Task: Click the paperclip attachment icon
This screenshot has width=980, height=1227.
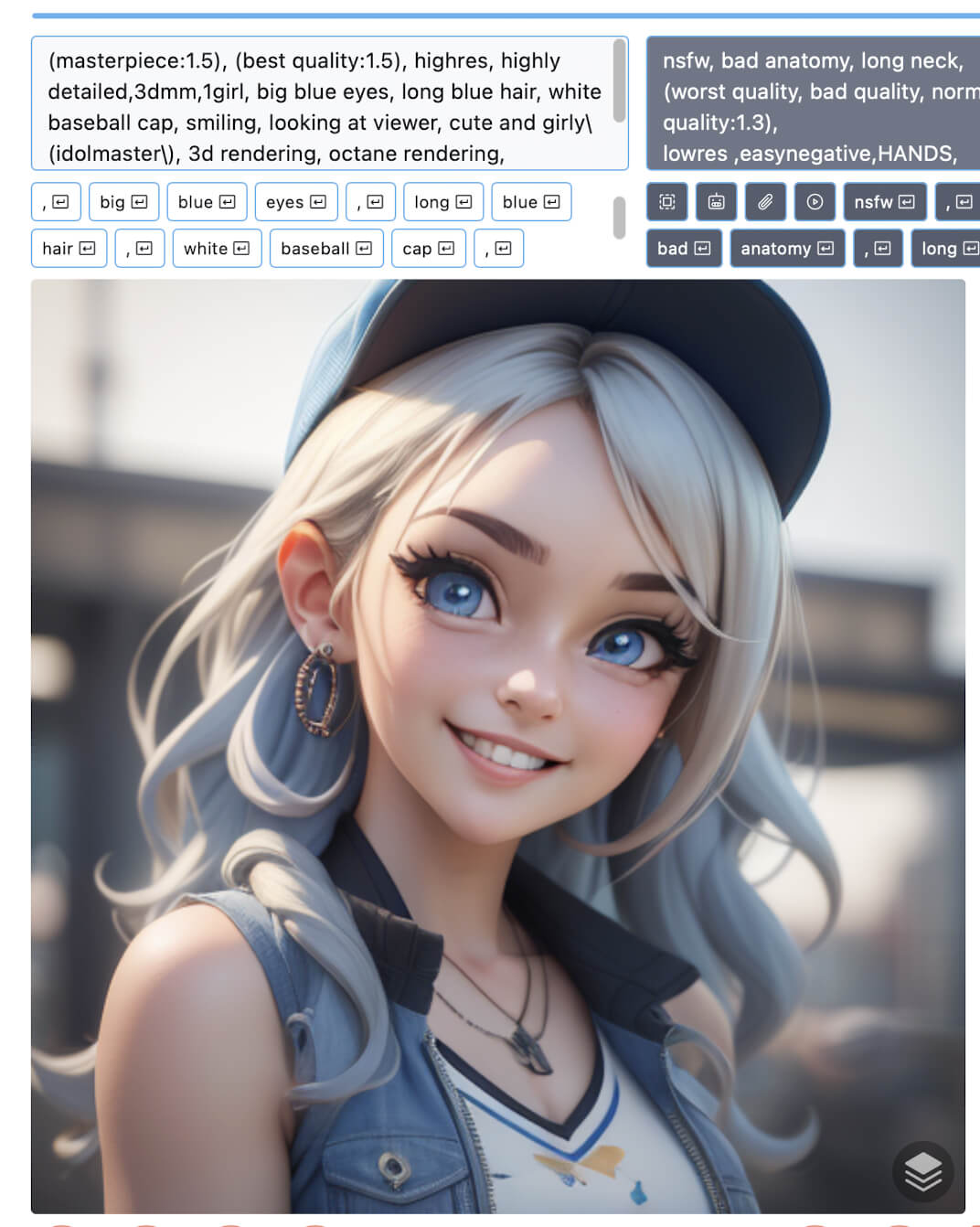Action: pos(765,202)
